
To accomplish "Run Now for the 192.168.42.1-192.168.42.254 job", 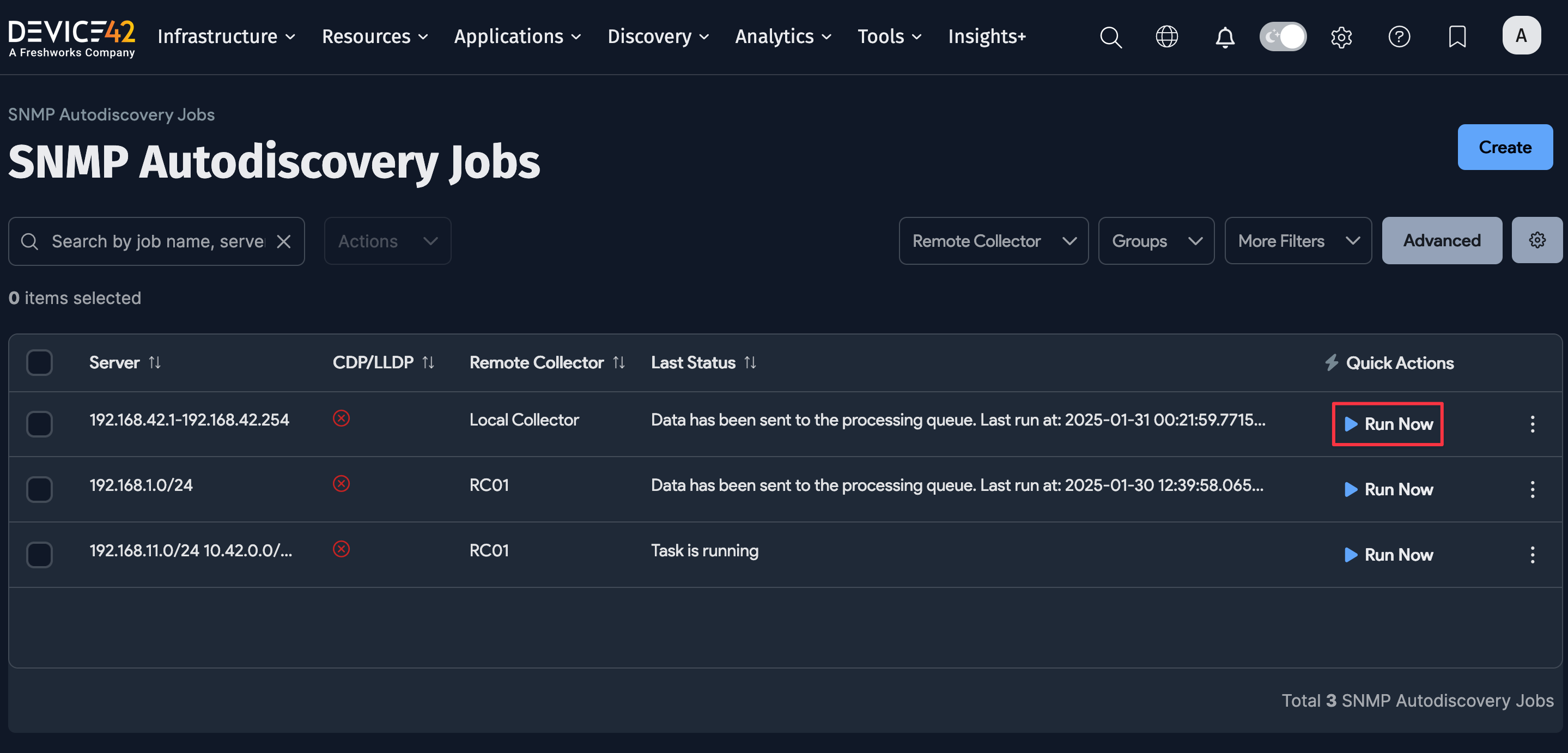I will click(x=1387, y=424).
